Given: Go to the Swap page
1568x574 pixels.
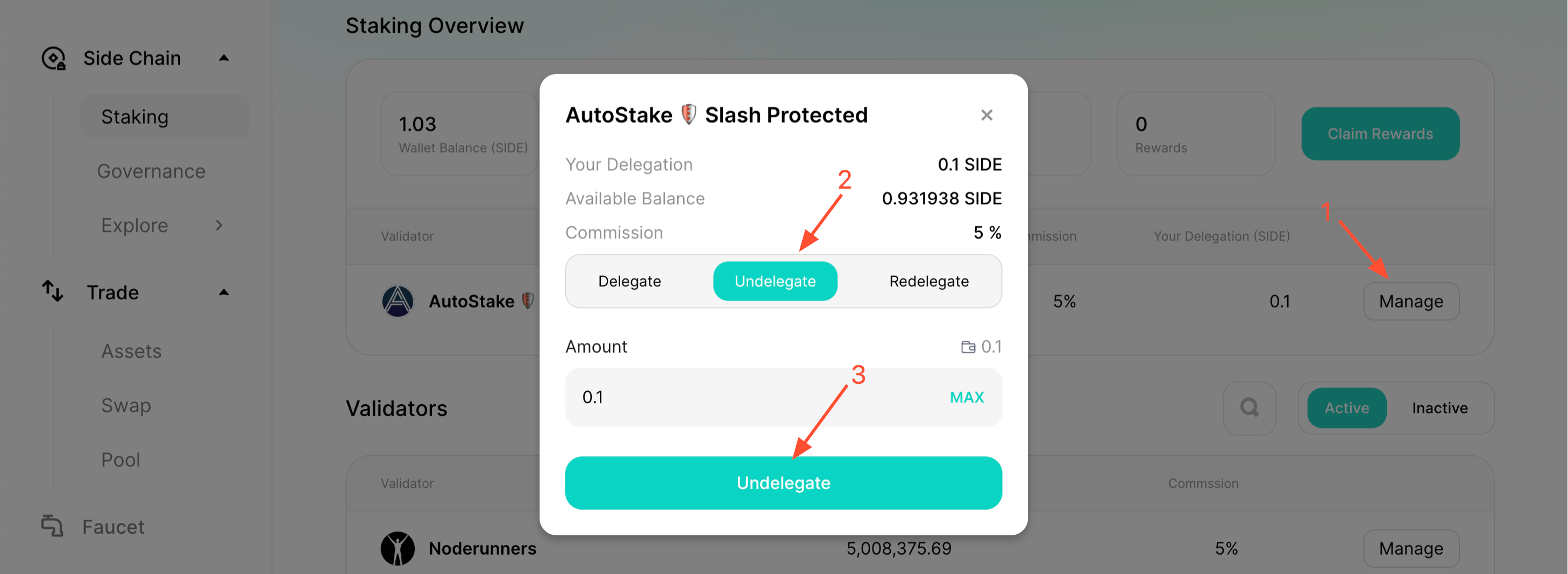Looking at the screenshot, I should tap(126, 406).
